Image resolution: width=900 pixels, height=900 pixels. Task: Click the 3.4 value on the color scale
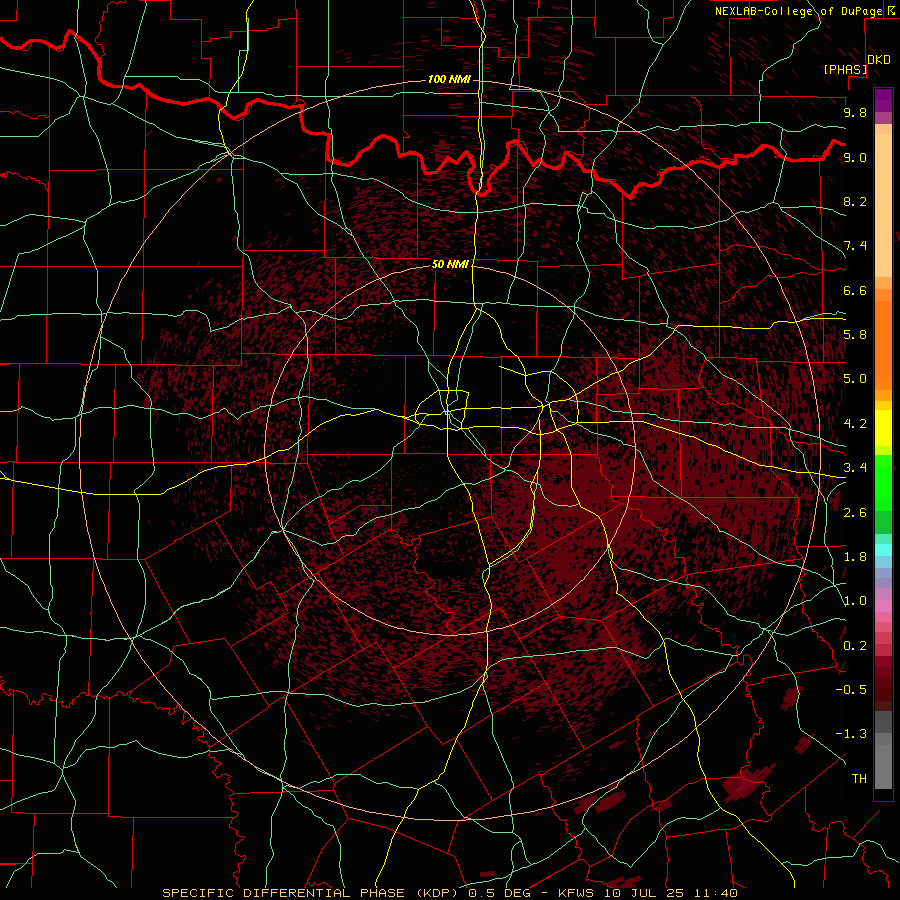click(x=855, y=468)
